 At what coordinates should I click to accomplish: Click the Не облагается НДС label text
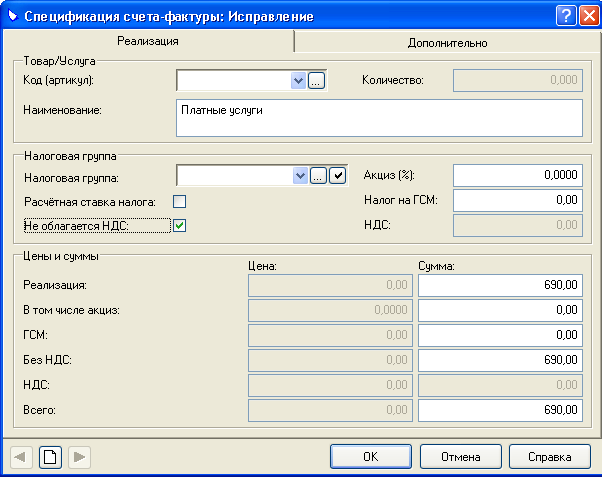(x=76, y=226)
